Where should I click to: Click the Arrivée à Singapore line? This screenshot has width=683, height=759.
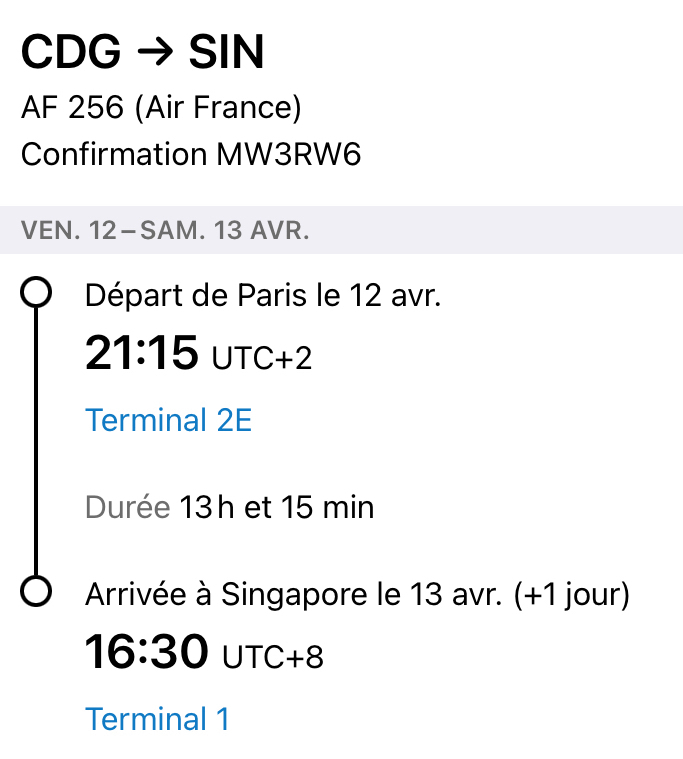(x=295, y=595)
